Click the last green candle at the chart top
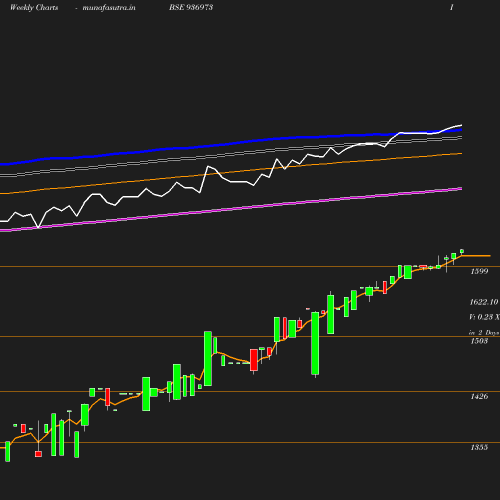The image size is (500, 500). (x=462, y=251)
